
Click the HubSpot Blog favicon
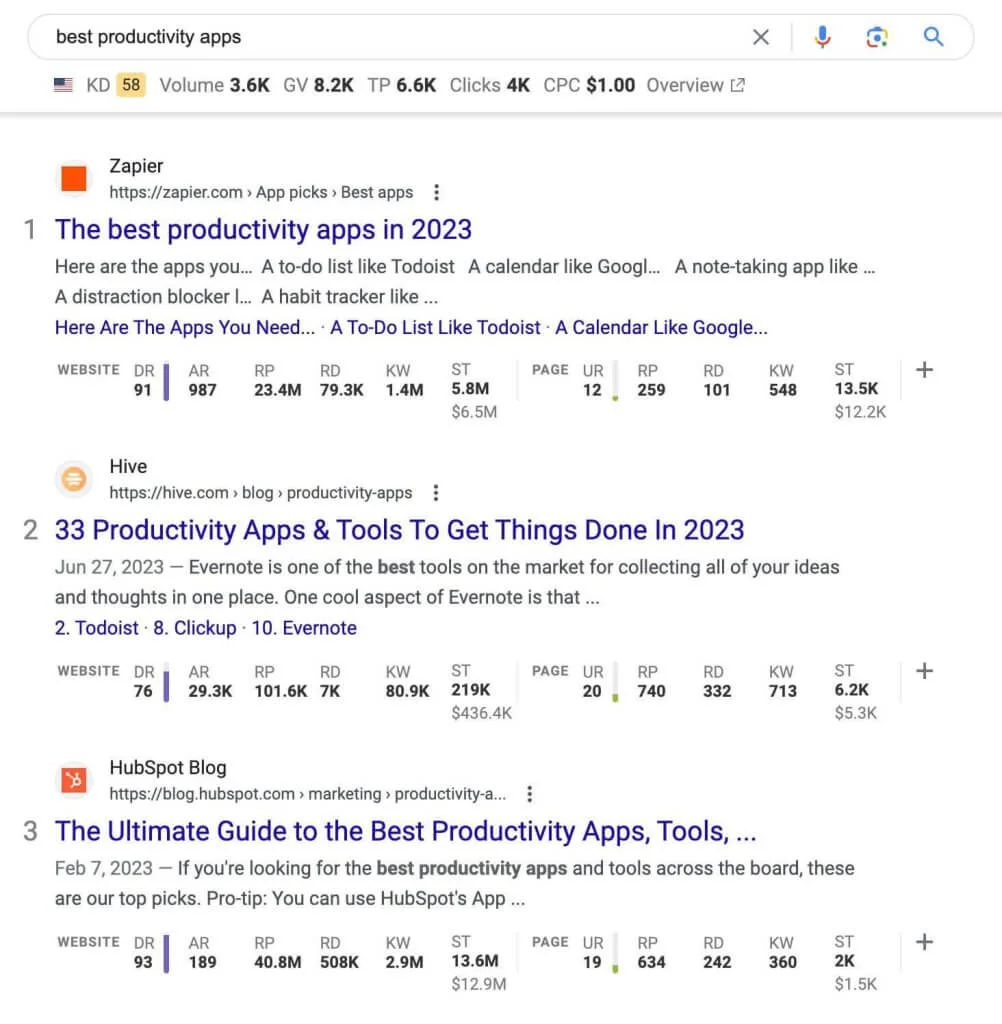[x=74, y=781]
